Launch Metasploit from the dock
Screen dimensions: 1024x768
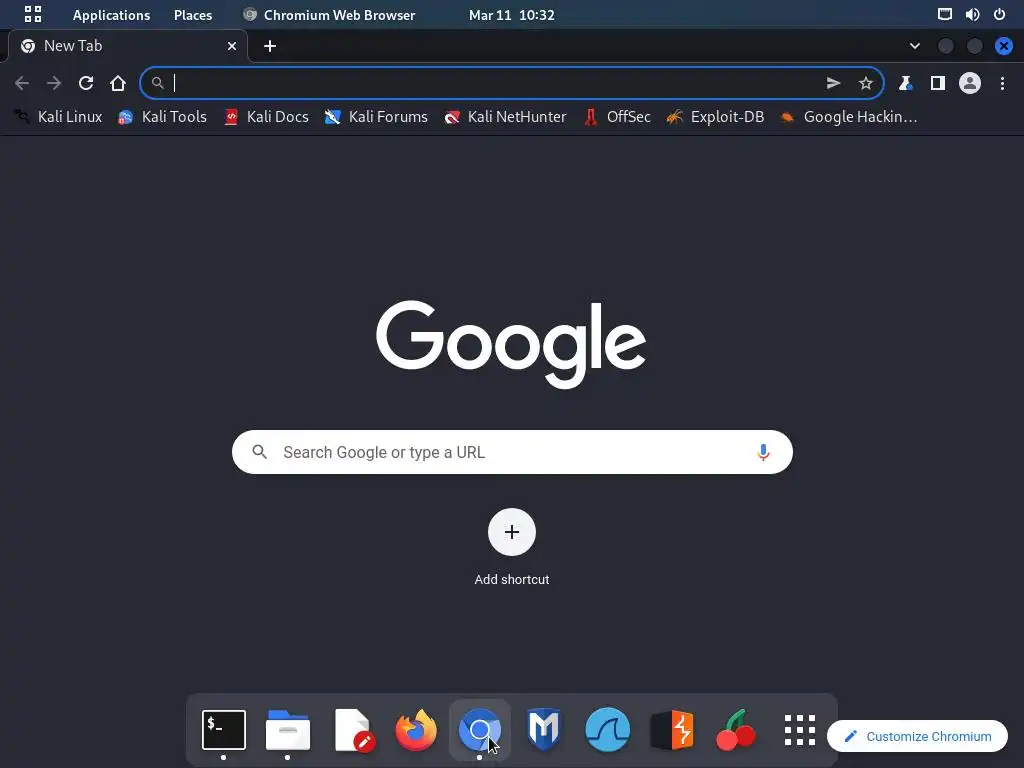pyautogui.click(x=544, y=729)
